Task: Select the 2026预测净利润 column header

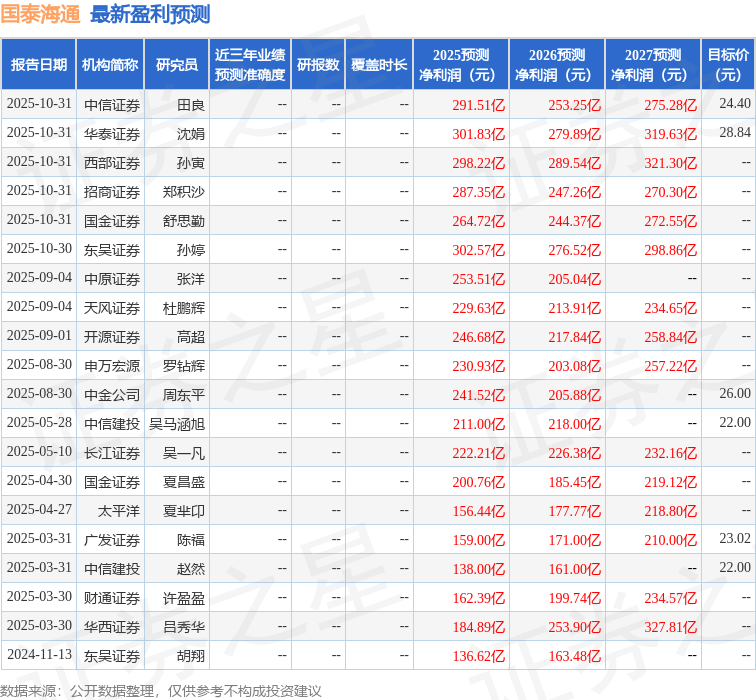Action: pyautogui.click(x=557, y=65)
